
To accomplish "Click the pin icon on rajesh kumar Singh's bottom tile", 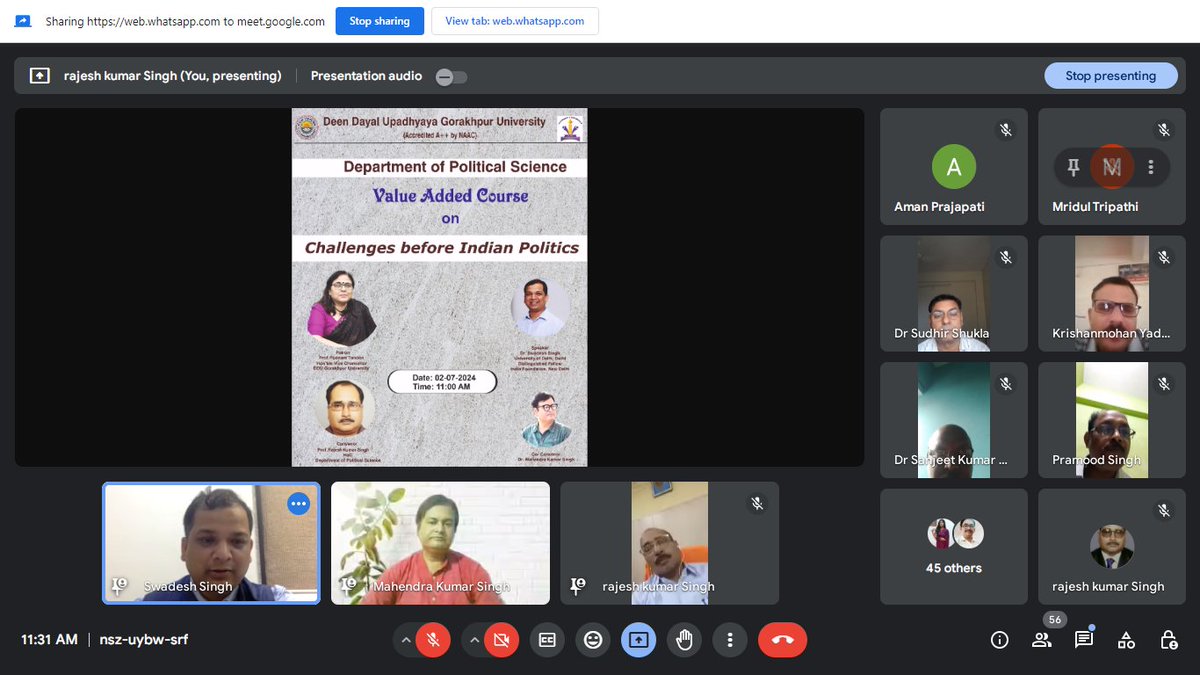I will 577,586.
